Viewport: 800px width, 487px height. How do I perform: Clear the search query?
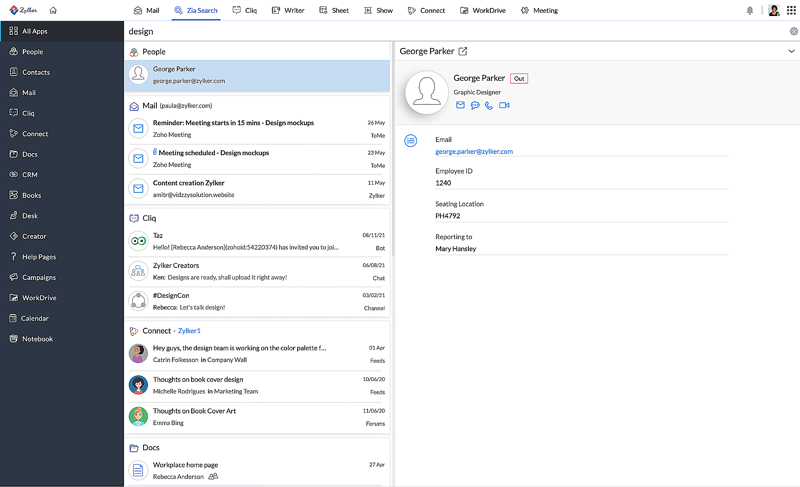pos(794,31)
